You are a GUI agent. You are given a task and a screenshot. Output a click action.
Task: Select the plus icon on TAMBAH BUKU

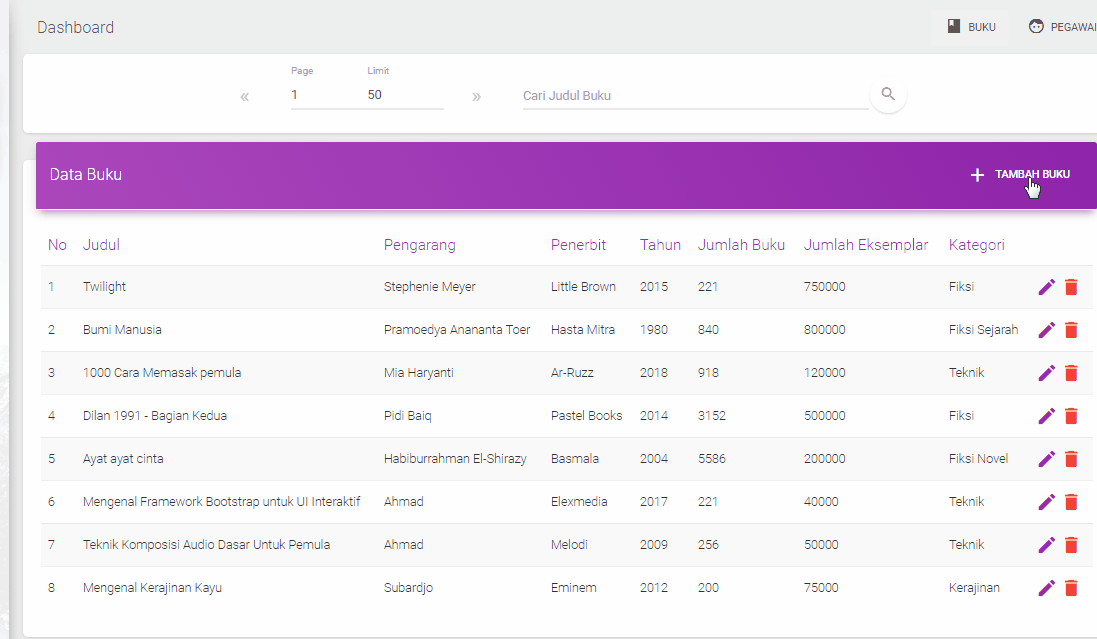tap(977, 175)
